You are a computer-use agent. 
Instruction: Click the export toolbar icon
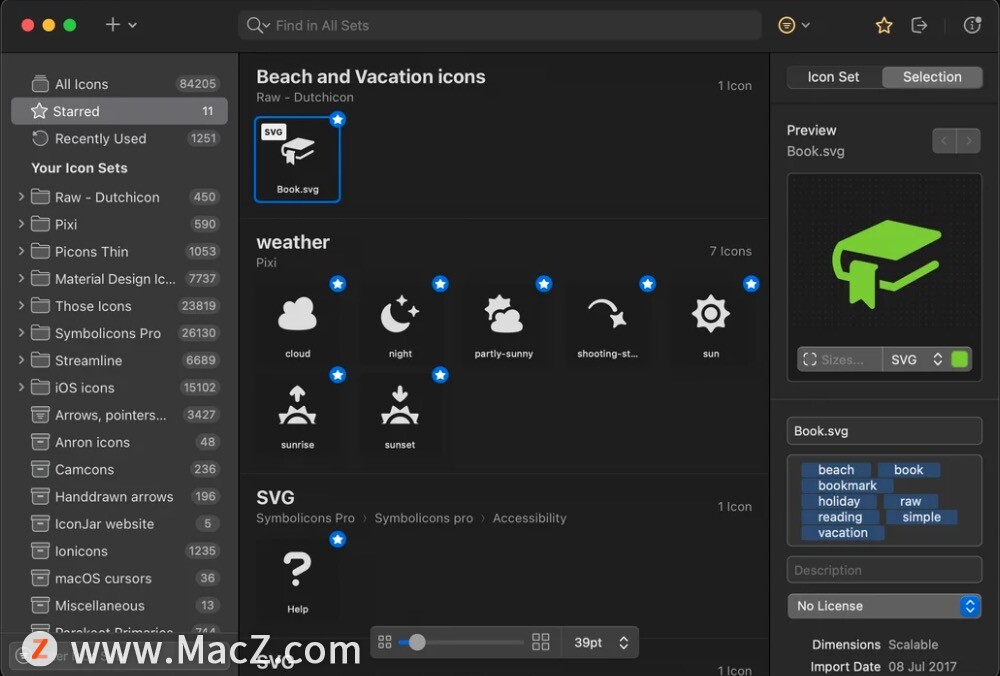click(919, 26)
